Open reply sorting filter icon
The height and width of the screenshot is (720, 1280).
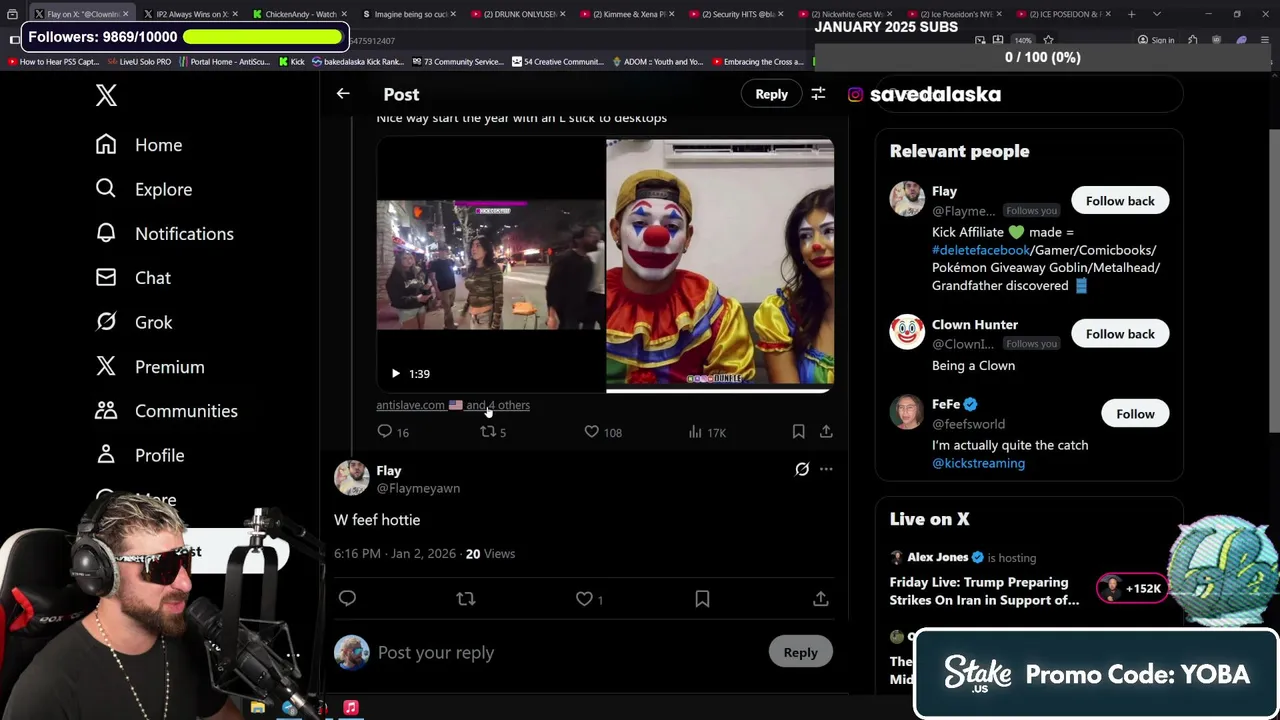coord(818,94)
